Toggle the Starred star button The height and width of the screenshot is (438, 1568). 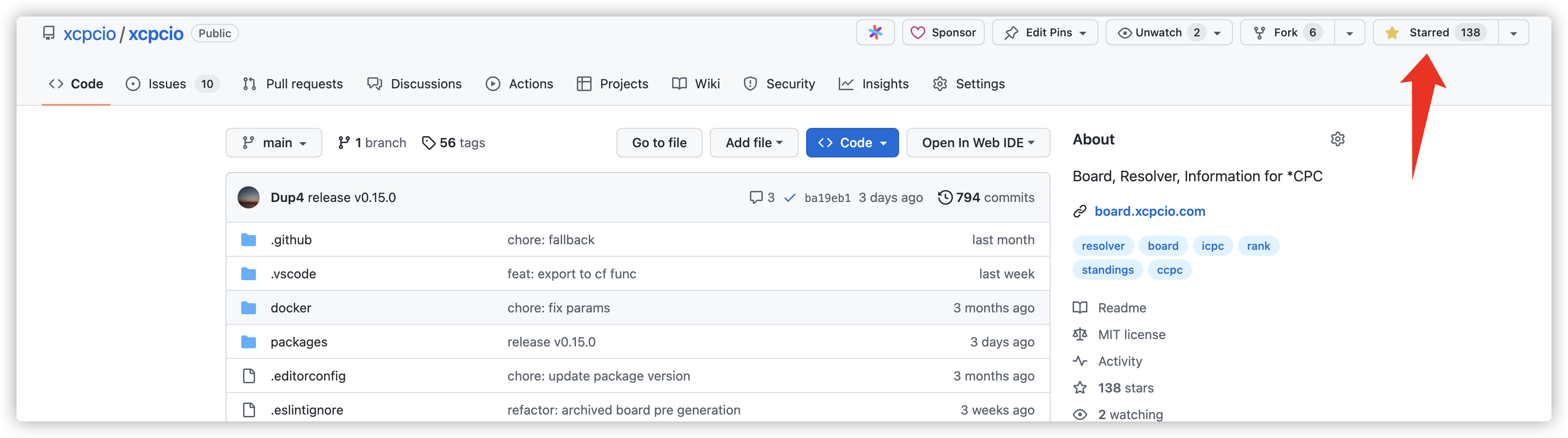coord(1435,33)
